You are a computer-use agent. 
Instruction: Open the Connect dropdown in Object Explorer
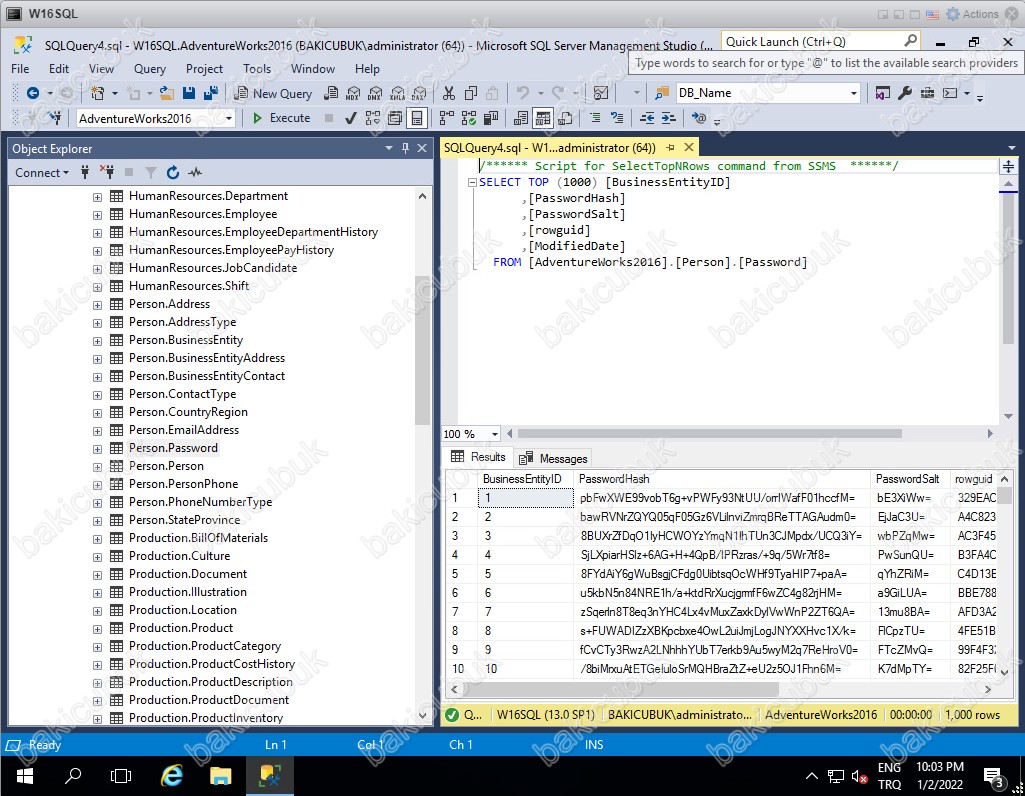pyautogui.click(x=42, y=173)
